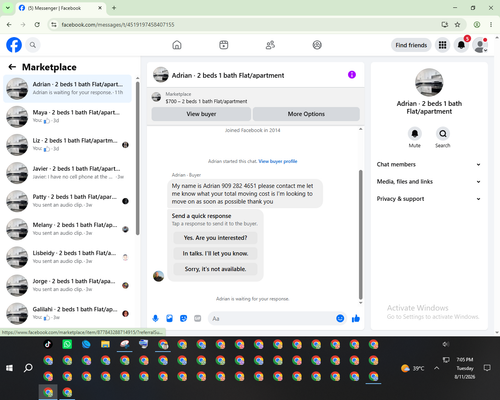The image size is (500, 400).
Task: Open the Melany conversation
Action: pos(67,229)
